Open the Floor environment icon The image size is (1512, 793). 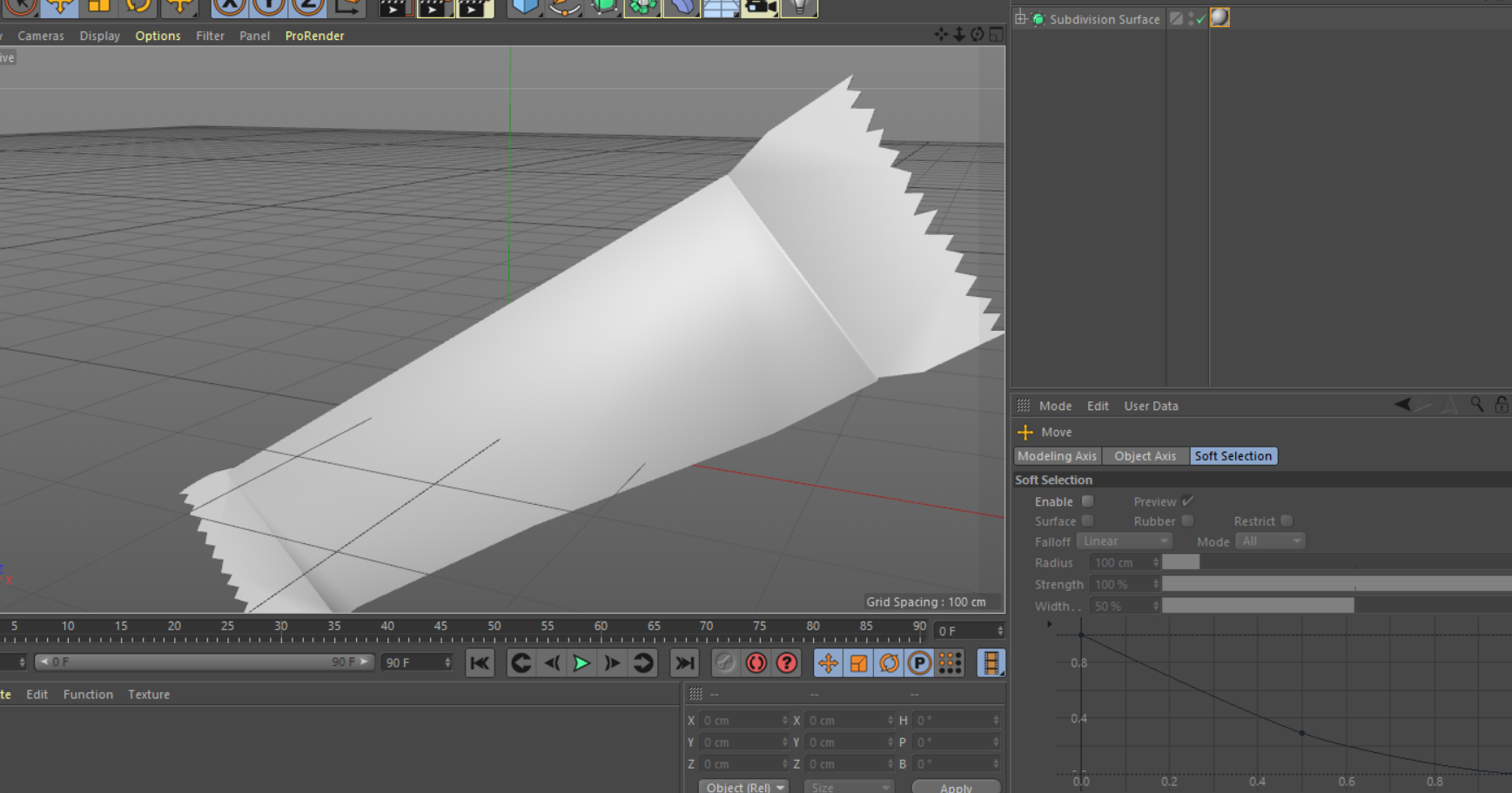[721, 7]
